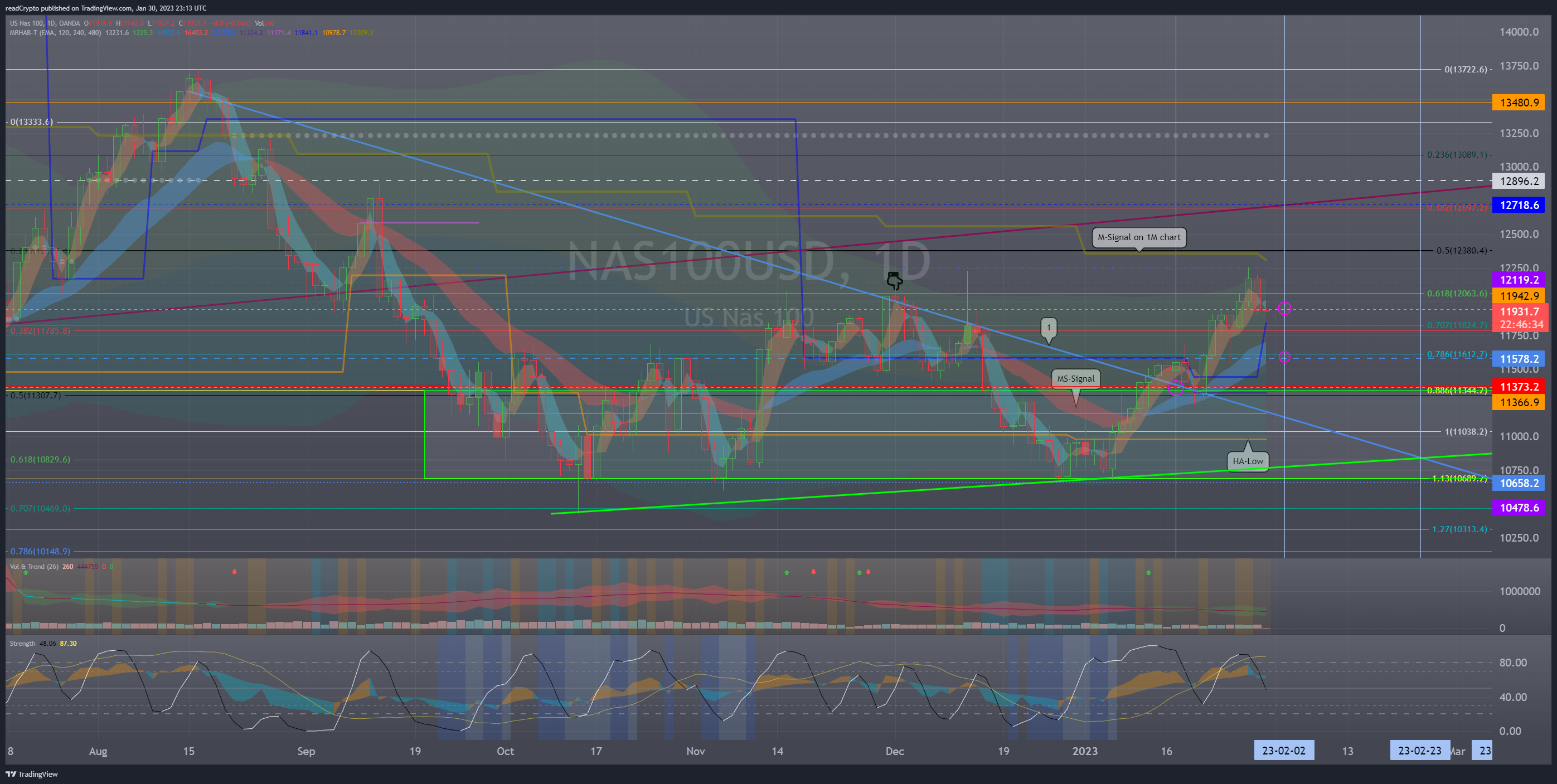Click the 13250.0 price axis label
Image resolution: width=1557 pixels, height=784 pixels.
[x=1519, y=134]
